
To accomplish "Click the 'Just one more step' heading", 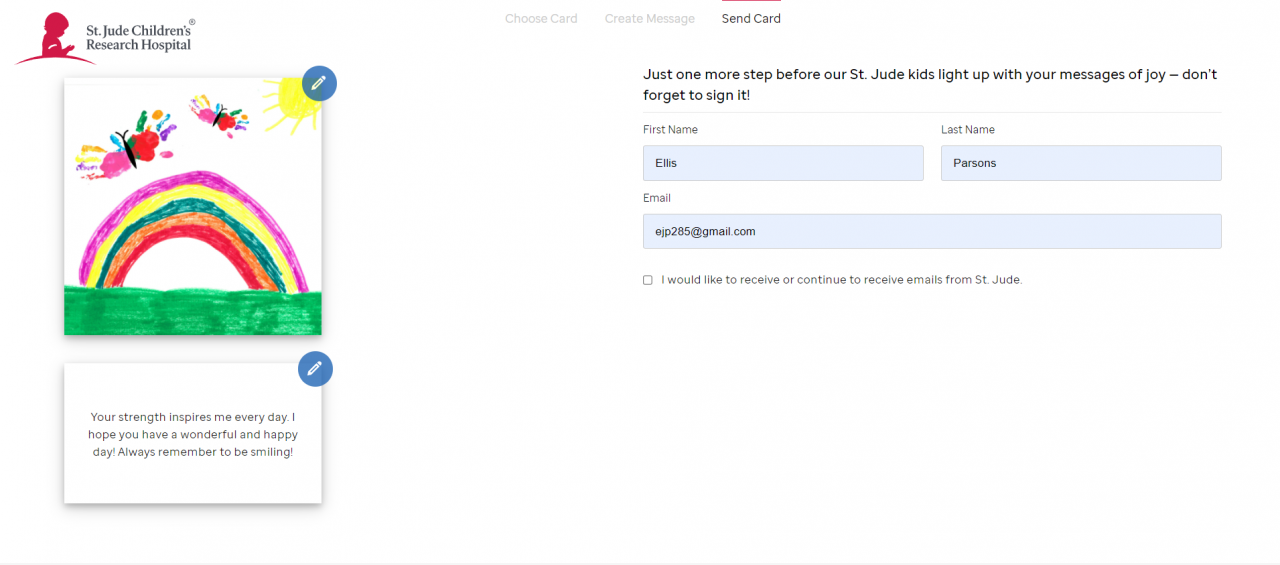I will pos(930,85).
